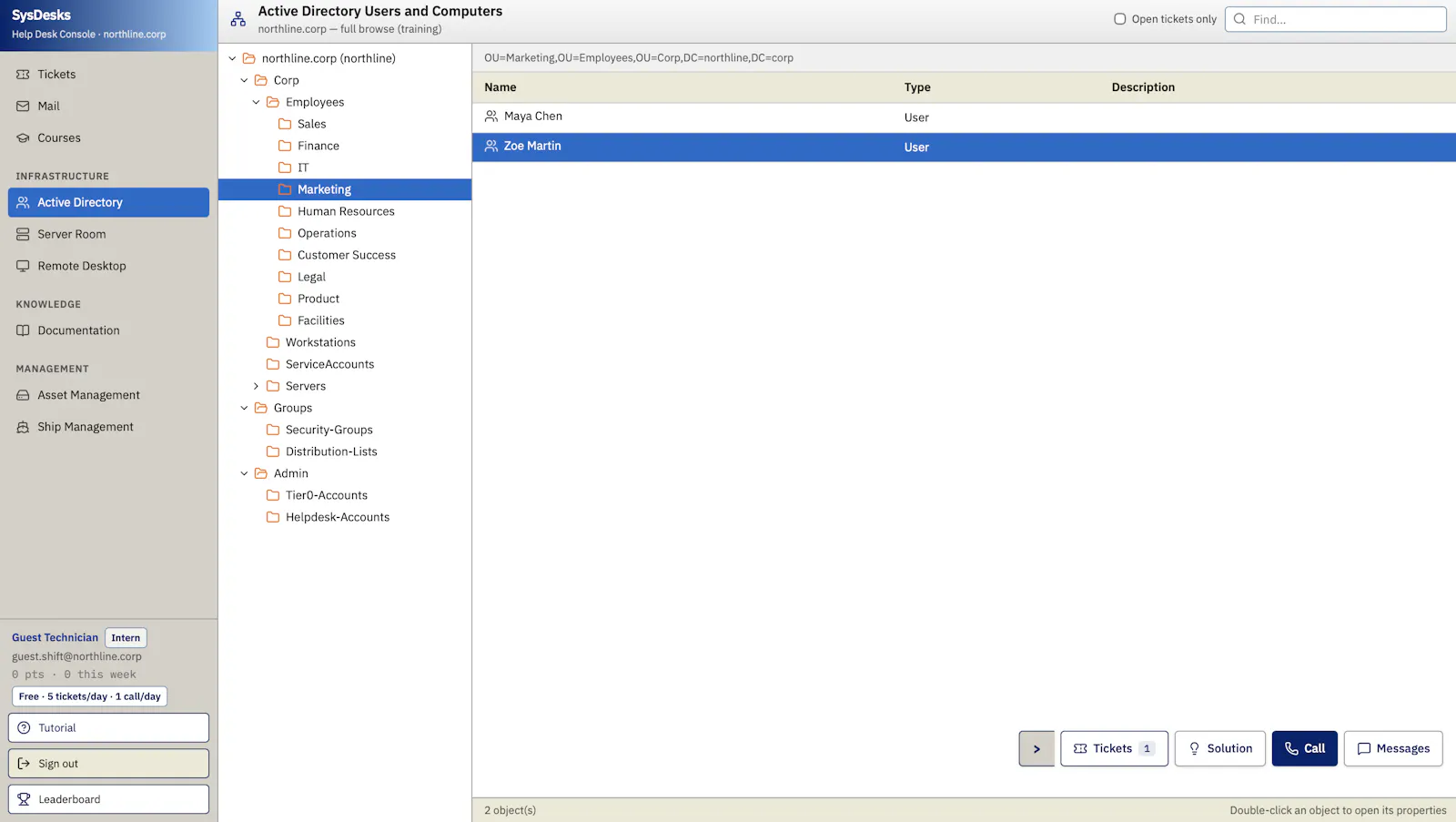Select the Servers tree label
The image size is (1456, 822).
coord(306,386)
